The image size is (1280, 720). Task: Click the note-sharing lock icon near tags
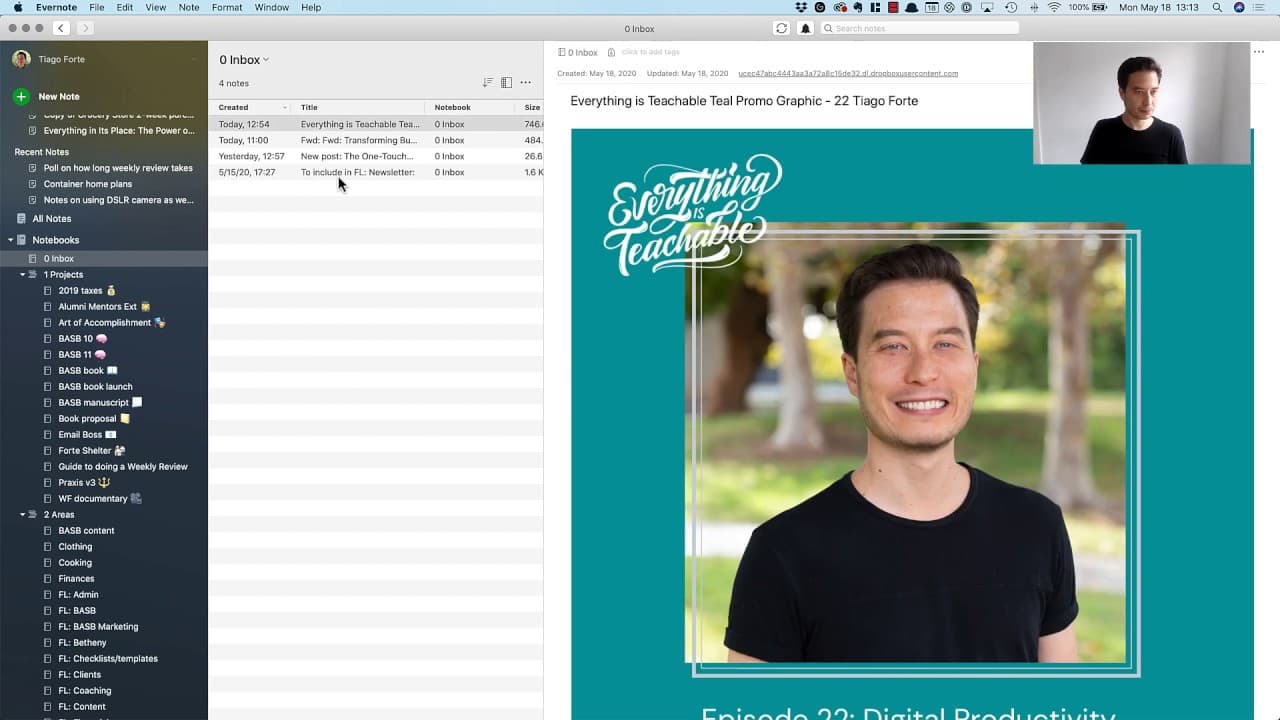(611, 52)
